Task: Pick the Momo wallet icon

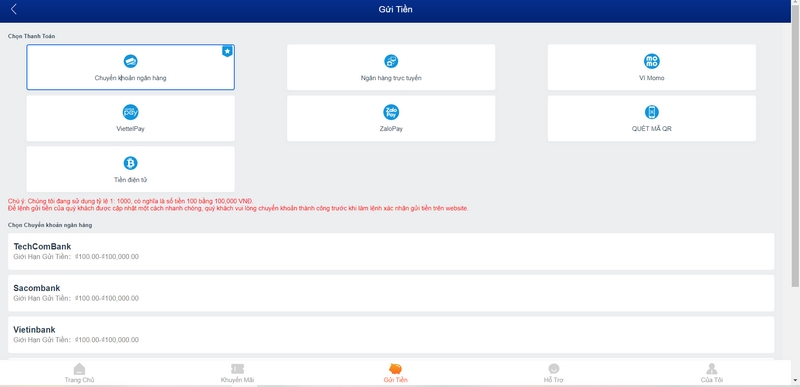Action: pos(652,61)
